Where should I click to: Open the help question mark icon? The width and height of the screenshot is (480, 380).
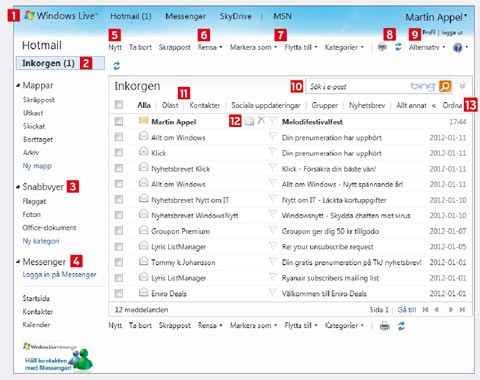458,47
